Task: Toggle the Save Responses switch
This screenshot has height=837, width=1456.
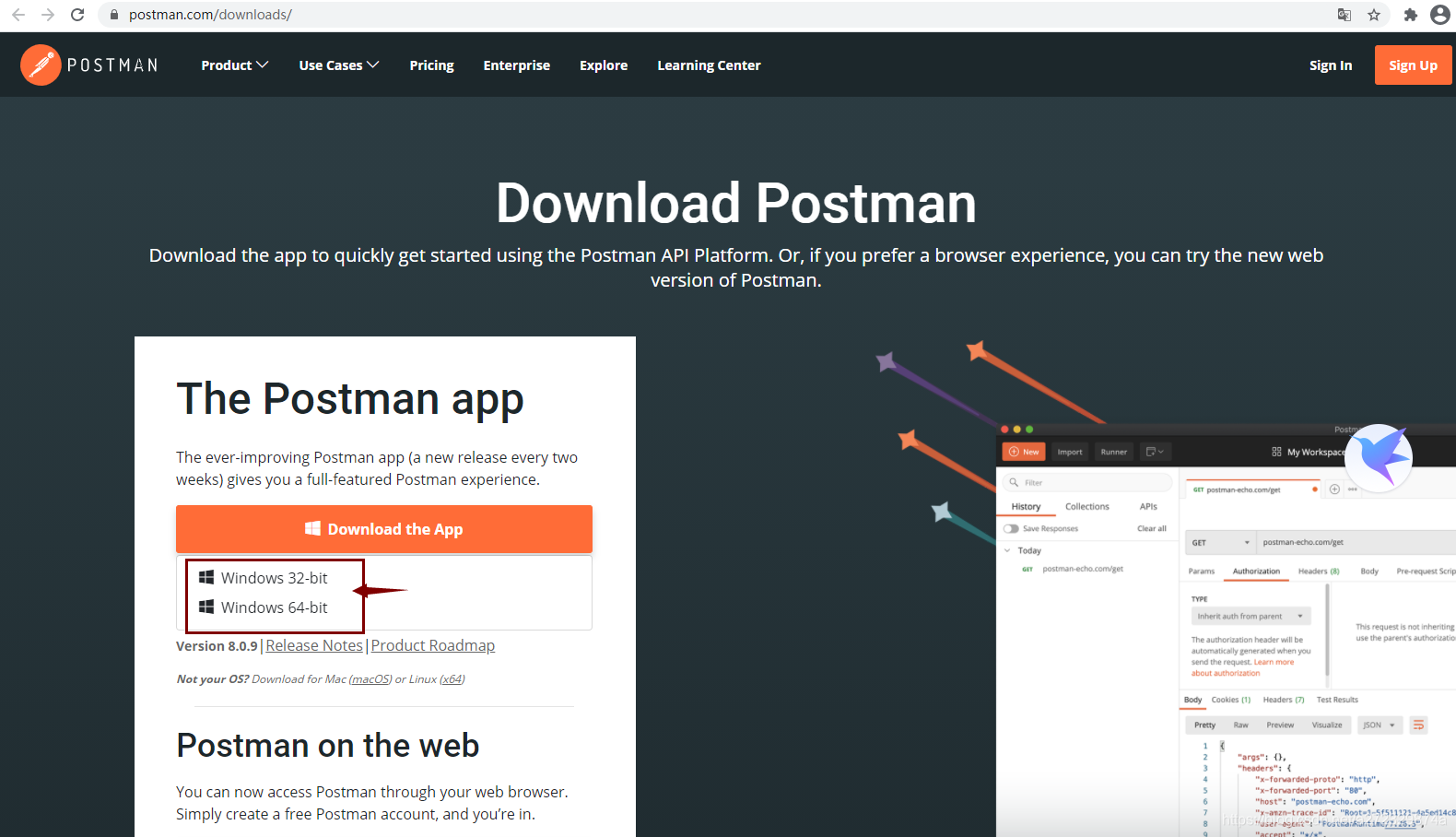Action: pos(1012,529)
